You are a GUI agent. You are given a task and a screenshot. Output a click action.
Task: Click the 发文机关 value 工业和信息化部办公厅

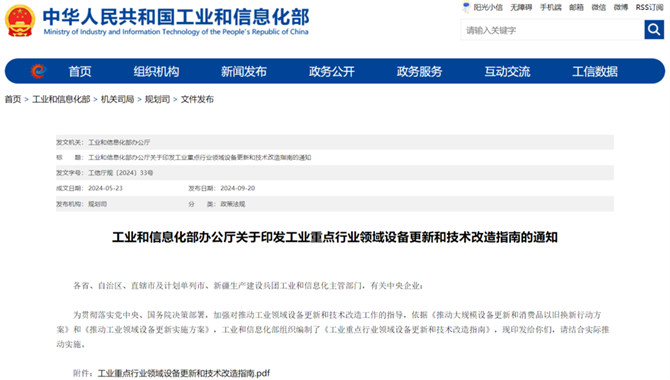tap(119, 142)
